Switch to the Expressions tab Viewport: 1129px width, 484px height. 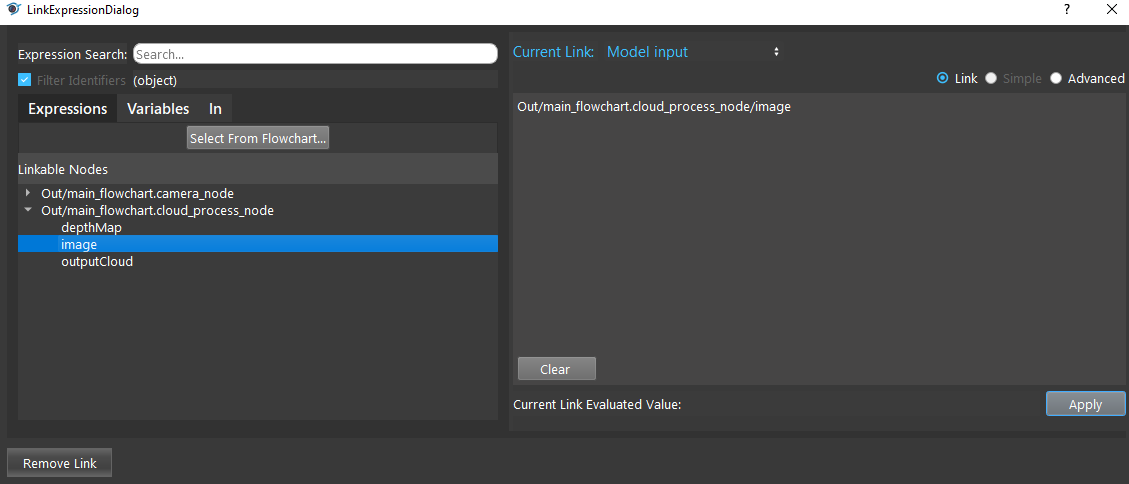pos(68,109)
